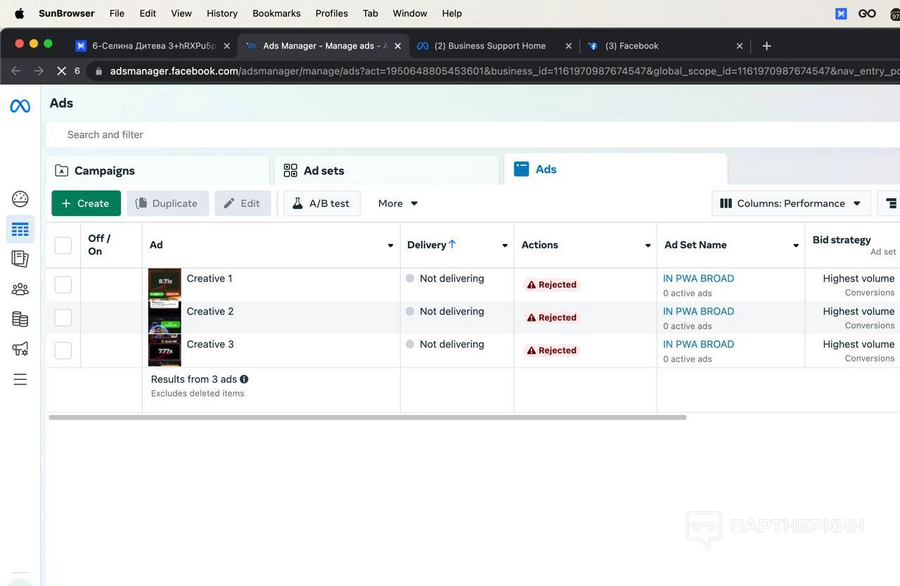
Task: Switch to the 6-Селина Дитева browser tab
Action: coord(153,46)
